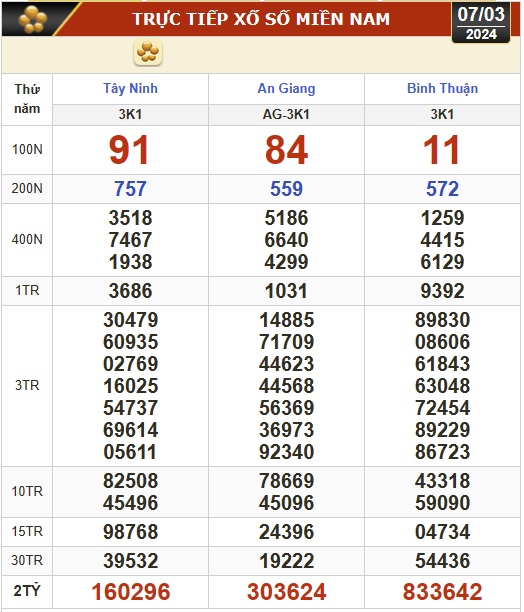This screenshot has height=612, width=524.
Task: Select number 30479 in Tây Ninh
Action: point(130,320)
